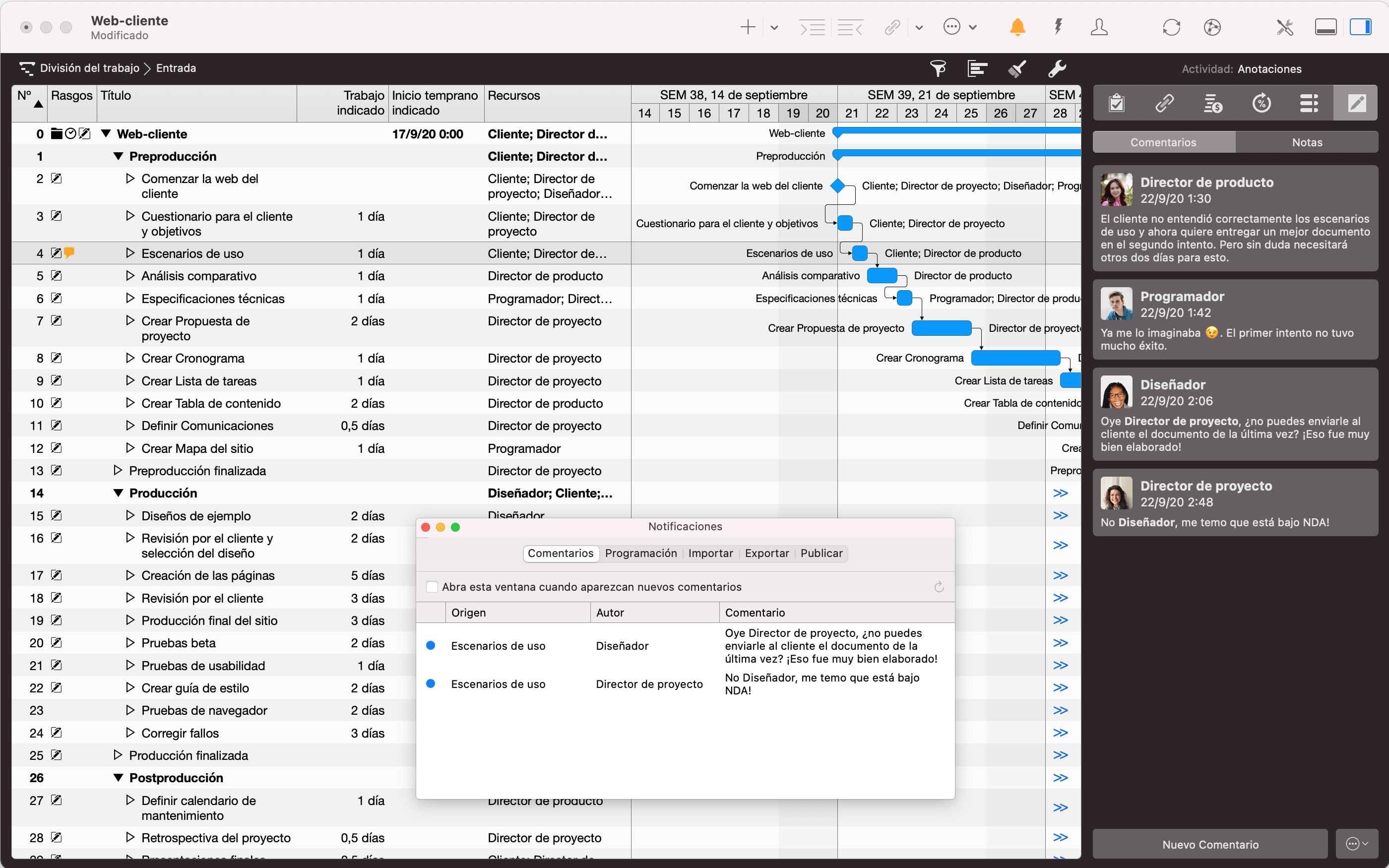Collapse the Preproducción group

118,156
